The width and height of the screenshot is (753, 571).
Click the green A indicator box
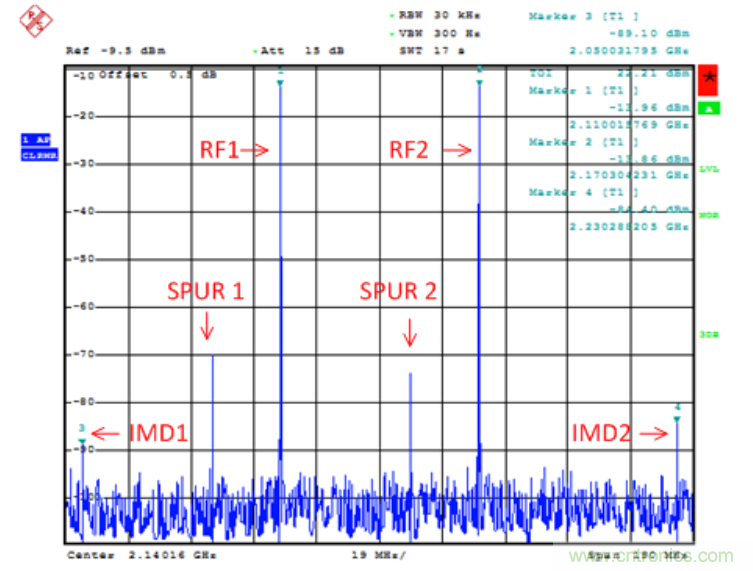pos(709,108)
